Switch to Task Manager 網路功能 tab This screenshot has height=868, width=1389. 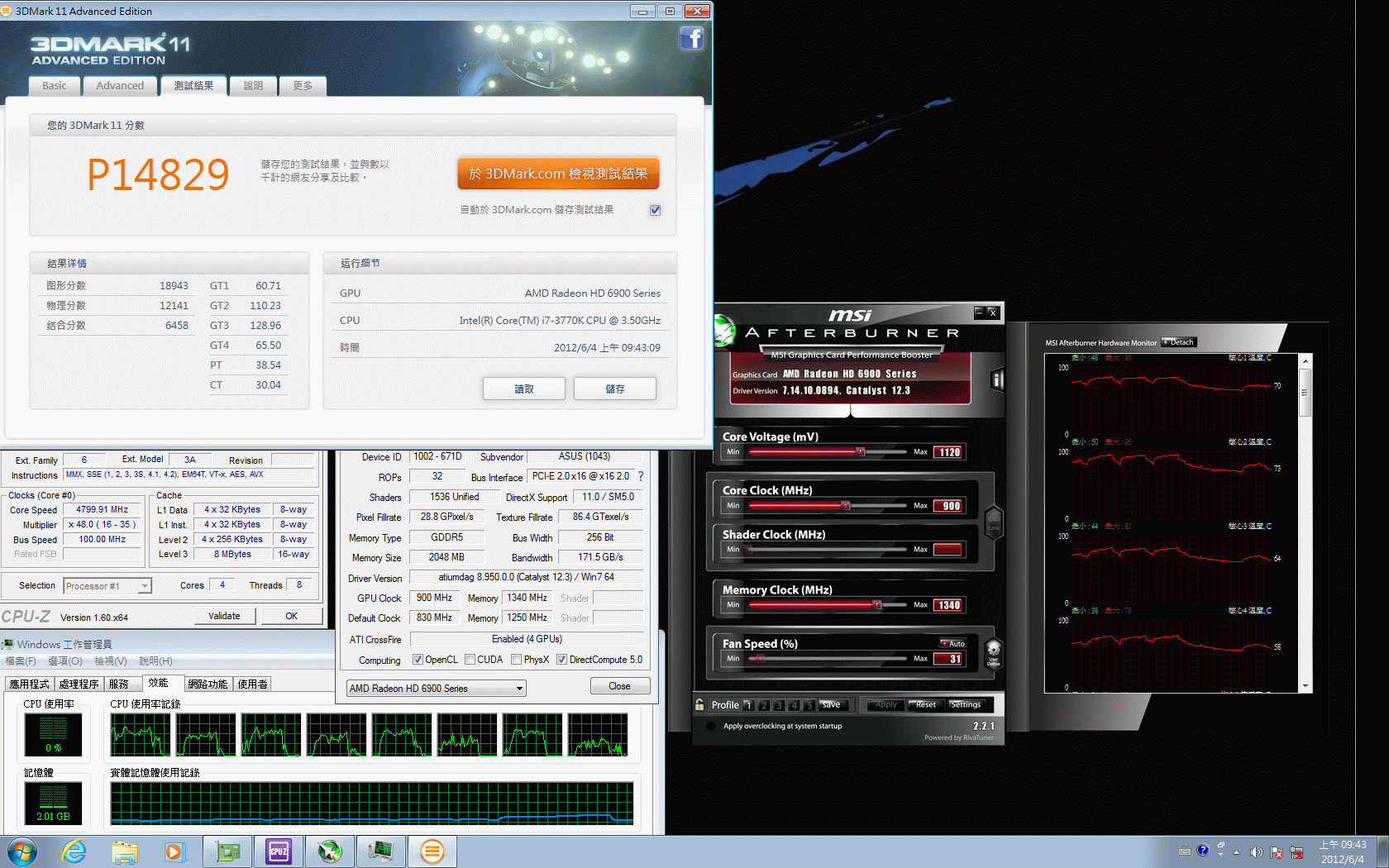pos(208,684)
